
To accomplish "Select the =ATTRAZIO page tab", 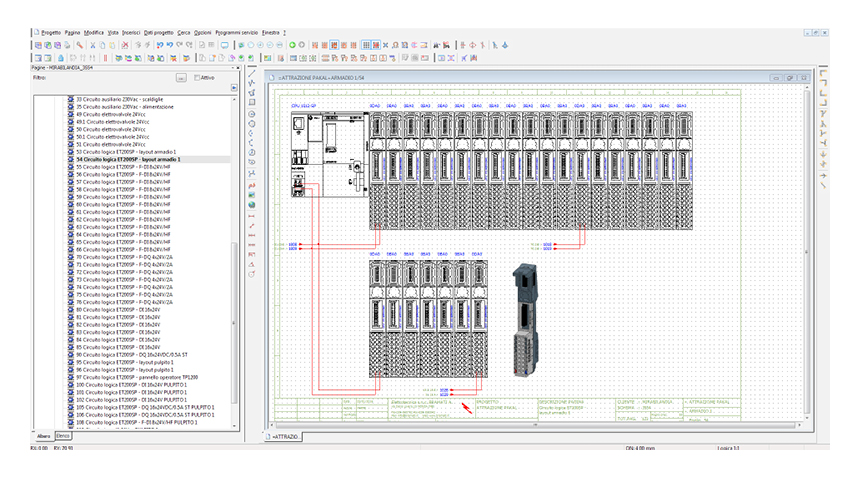I will coord(284,437).
